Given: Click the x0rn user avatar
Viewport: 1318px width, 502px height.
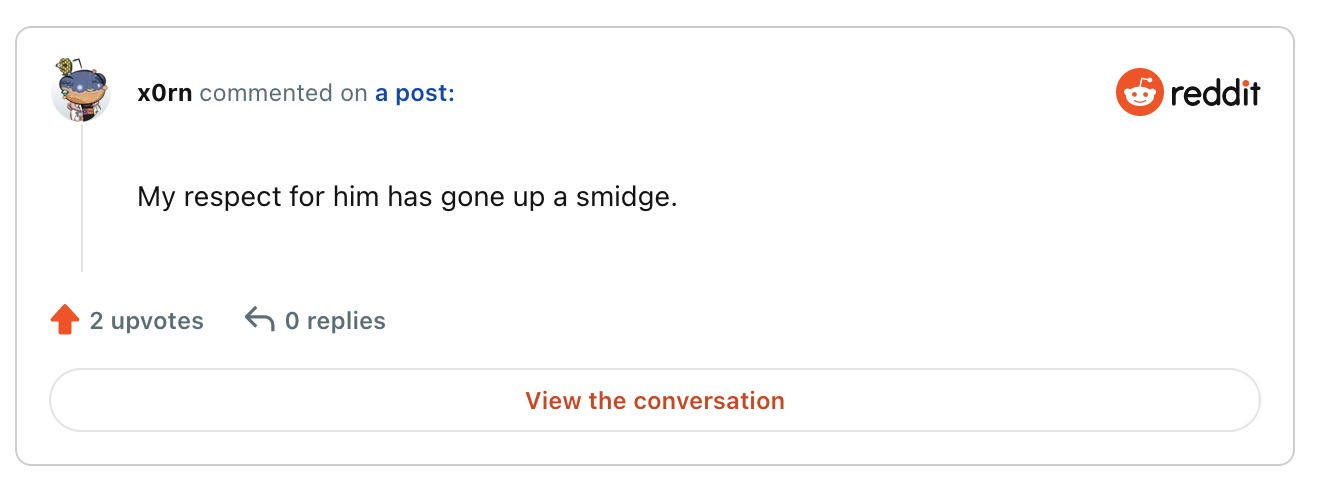Looking at the screenshot, I should (80, 91).
